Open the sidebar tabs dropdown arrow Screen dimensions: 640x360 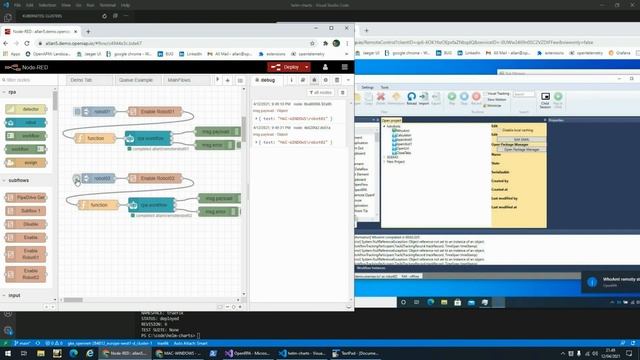(348, 80)
